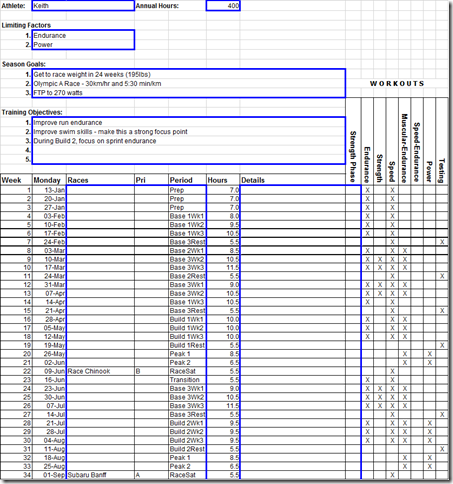Select the Details column header
Screen dimensions: 453x484
tap(293, 180)
